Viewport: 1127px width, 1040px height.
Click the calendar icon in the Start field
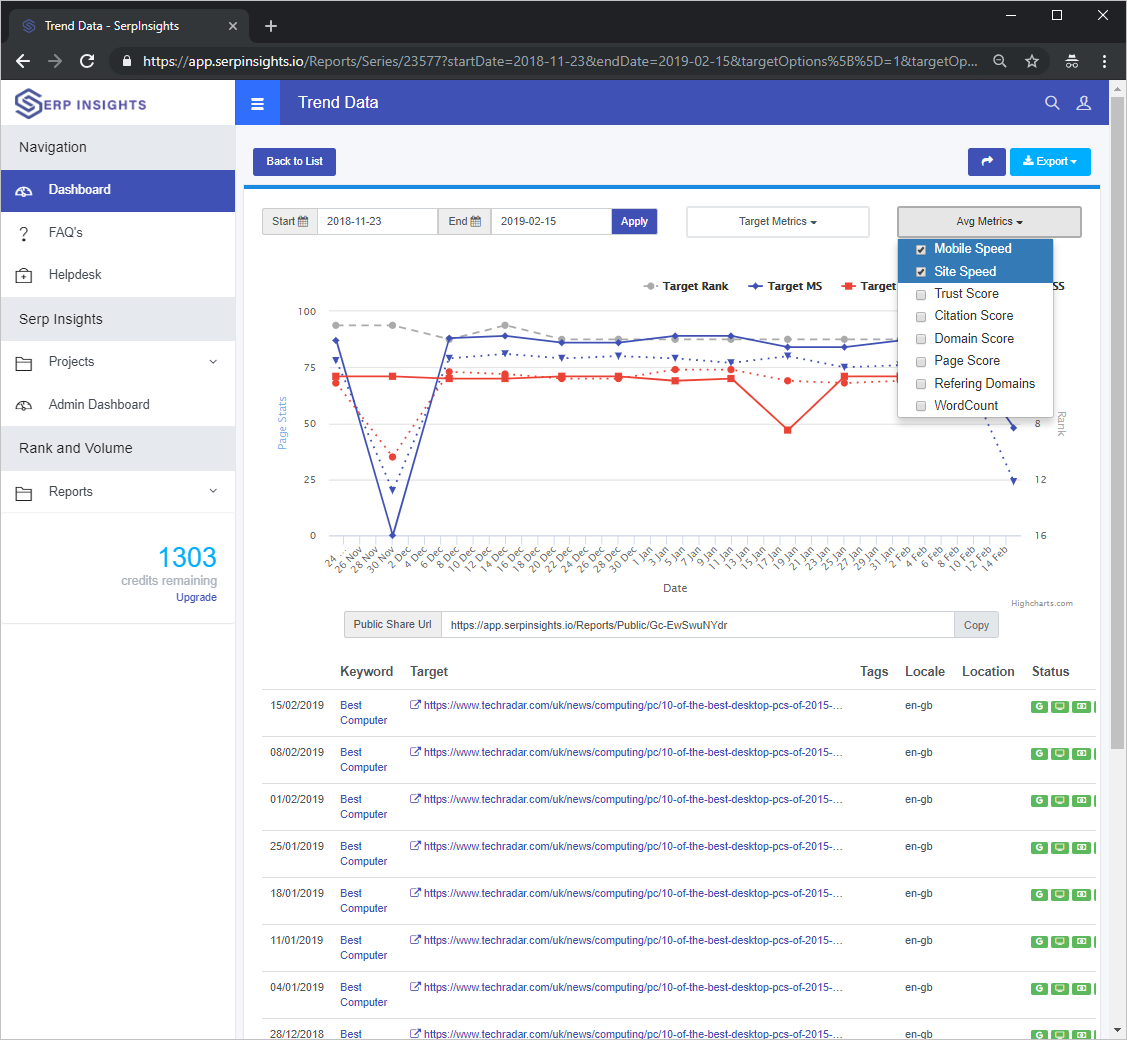tap(304, 221)
